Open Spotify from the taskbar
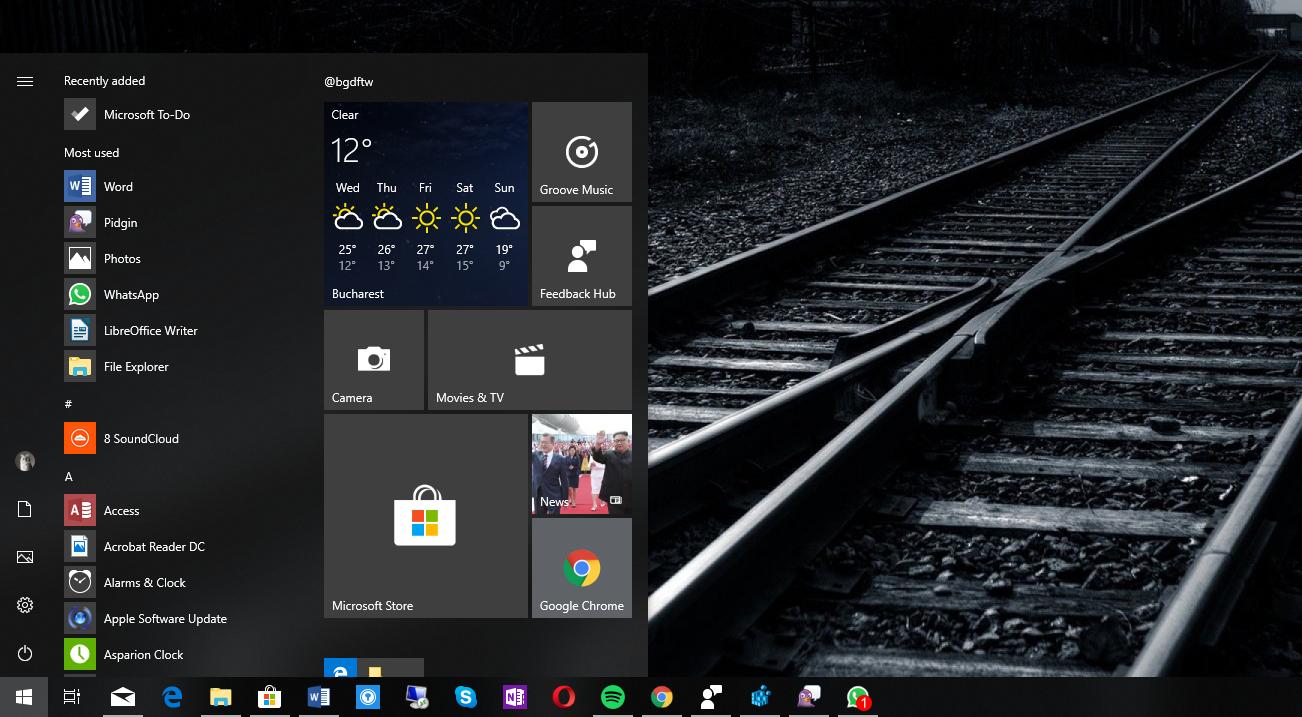The image size is (1302, 717). click(613, 697)
